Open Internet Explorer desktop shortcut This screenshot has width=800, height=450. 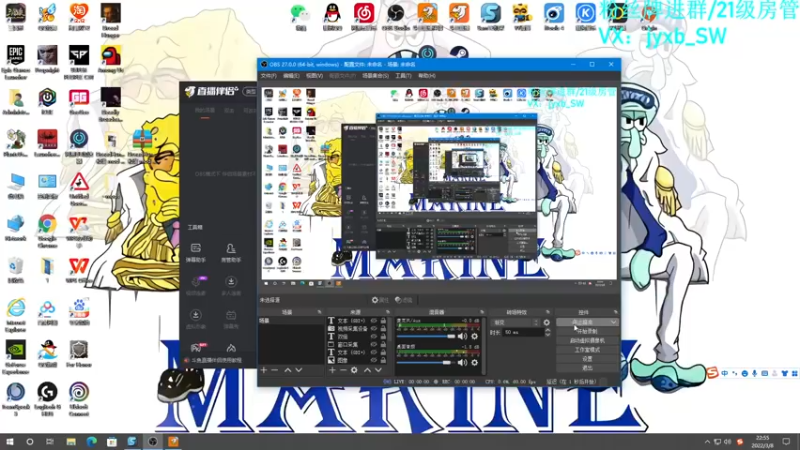16,315
